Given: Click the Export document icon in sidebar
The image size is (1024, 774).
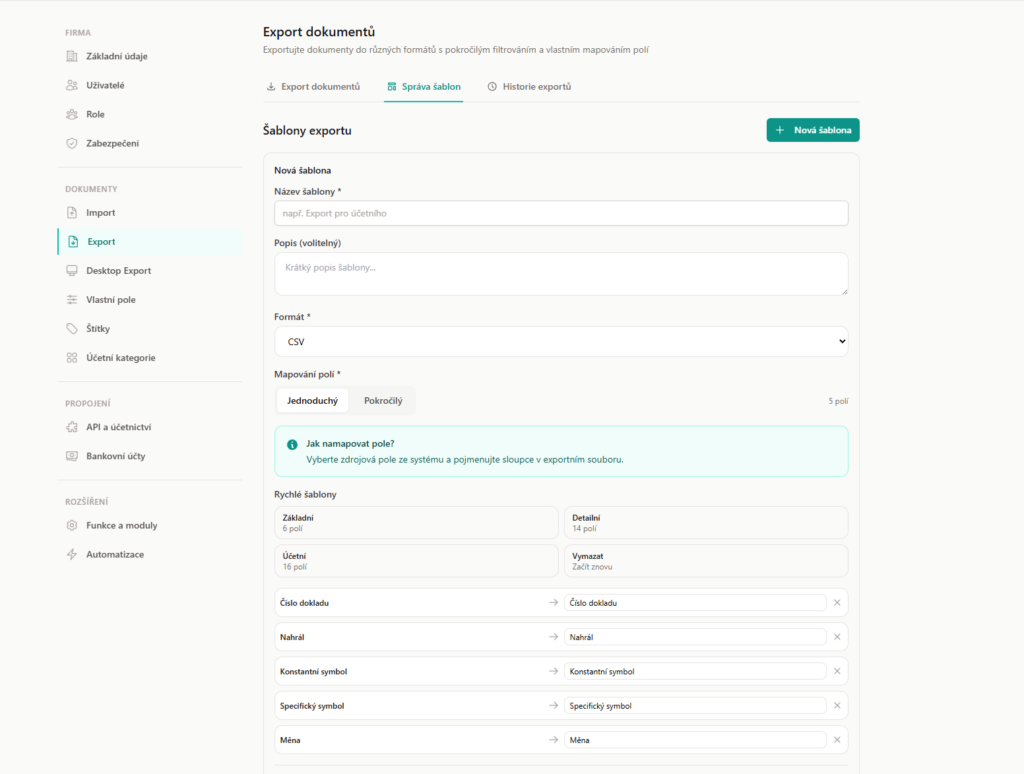Looking at the screenshot, I should (x=71, y=241).
